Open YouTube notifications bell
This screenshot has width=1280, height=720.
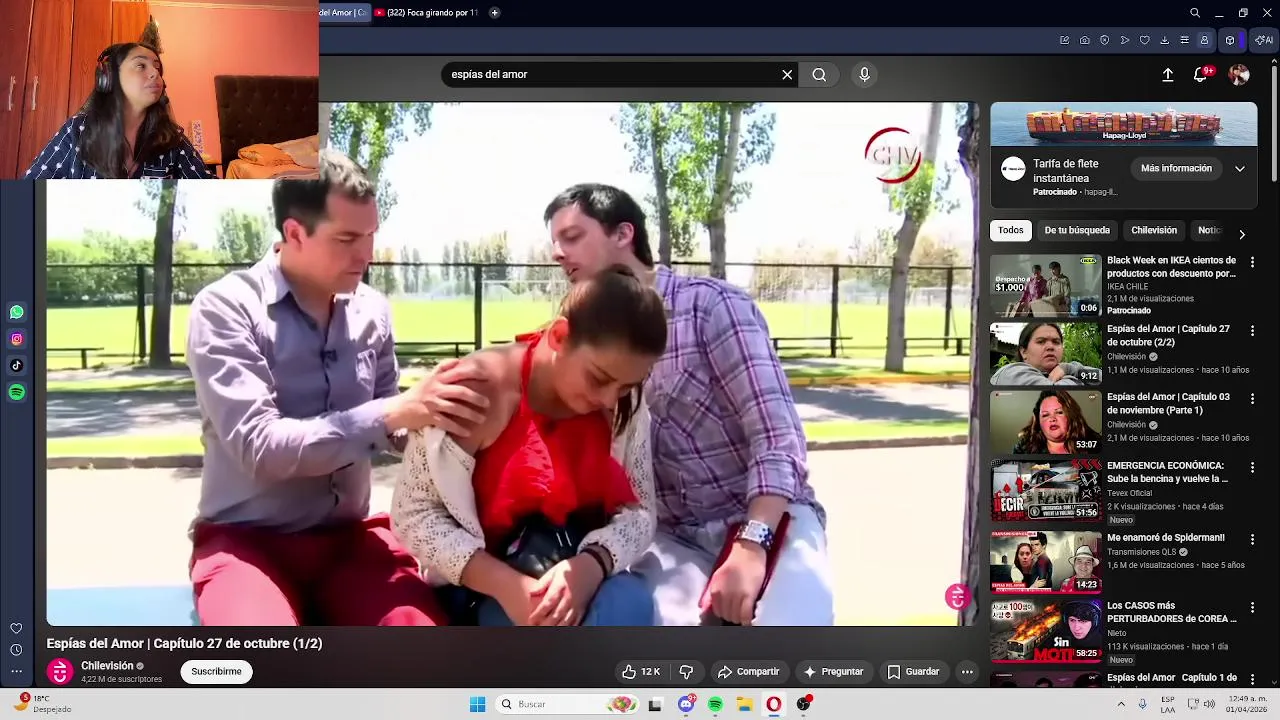[1201, 75]
